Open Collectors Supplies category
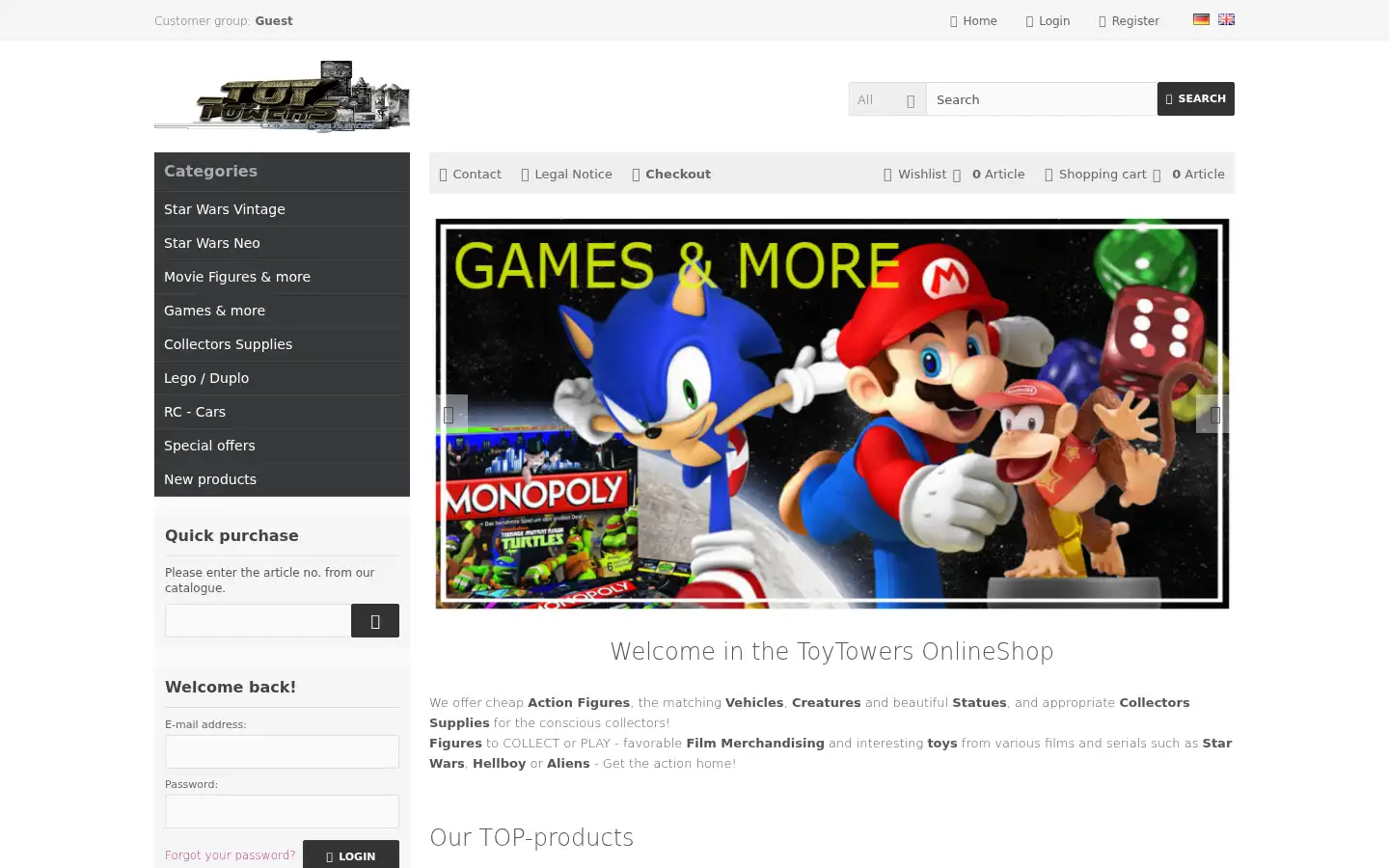 pos(282,344)
